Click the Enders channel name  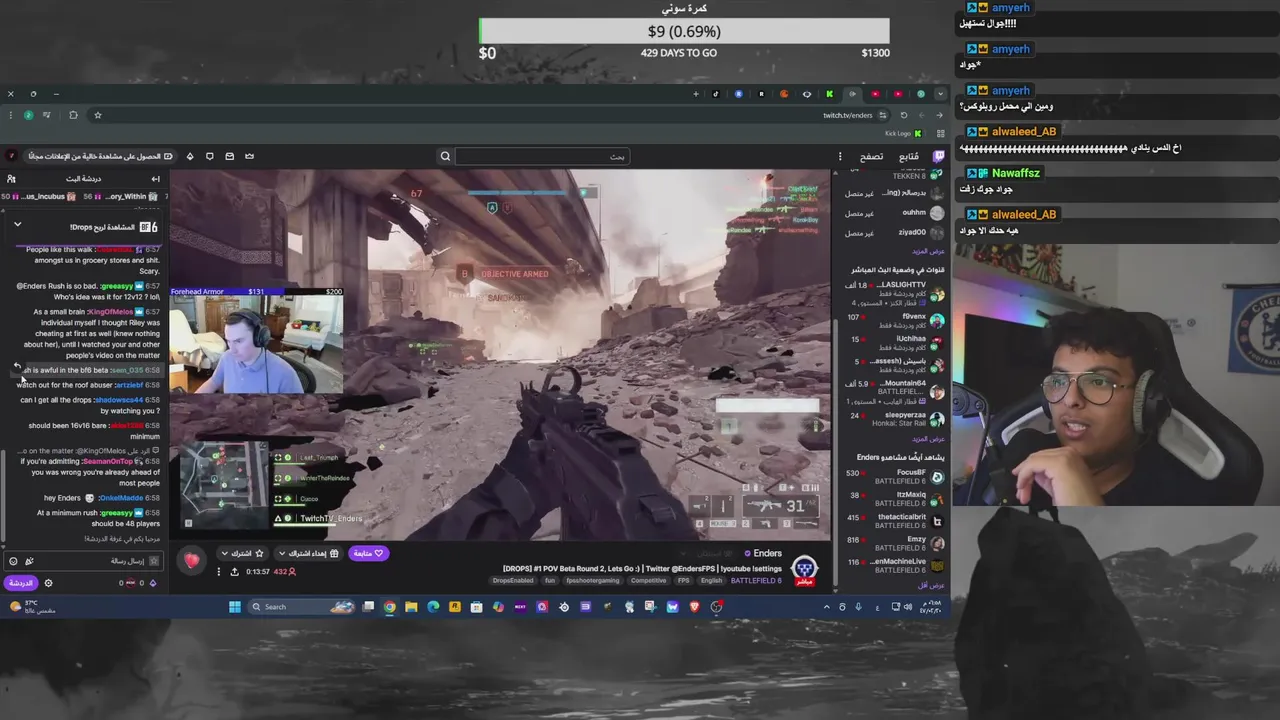768,553
